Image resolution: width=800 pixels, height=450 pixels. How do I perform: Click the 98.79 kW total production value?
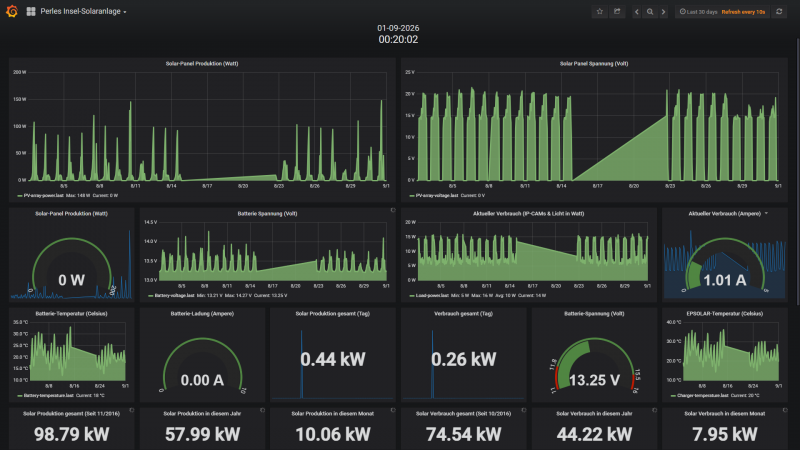click(71, 434)
